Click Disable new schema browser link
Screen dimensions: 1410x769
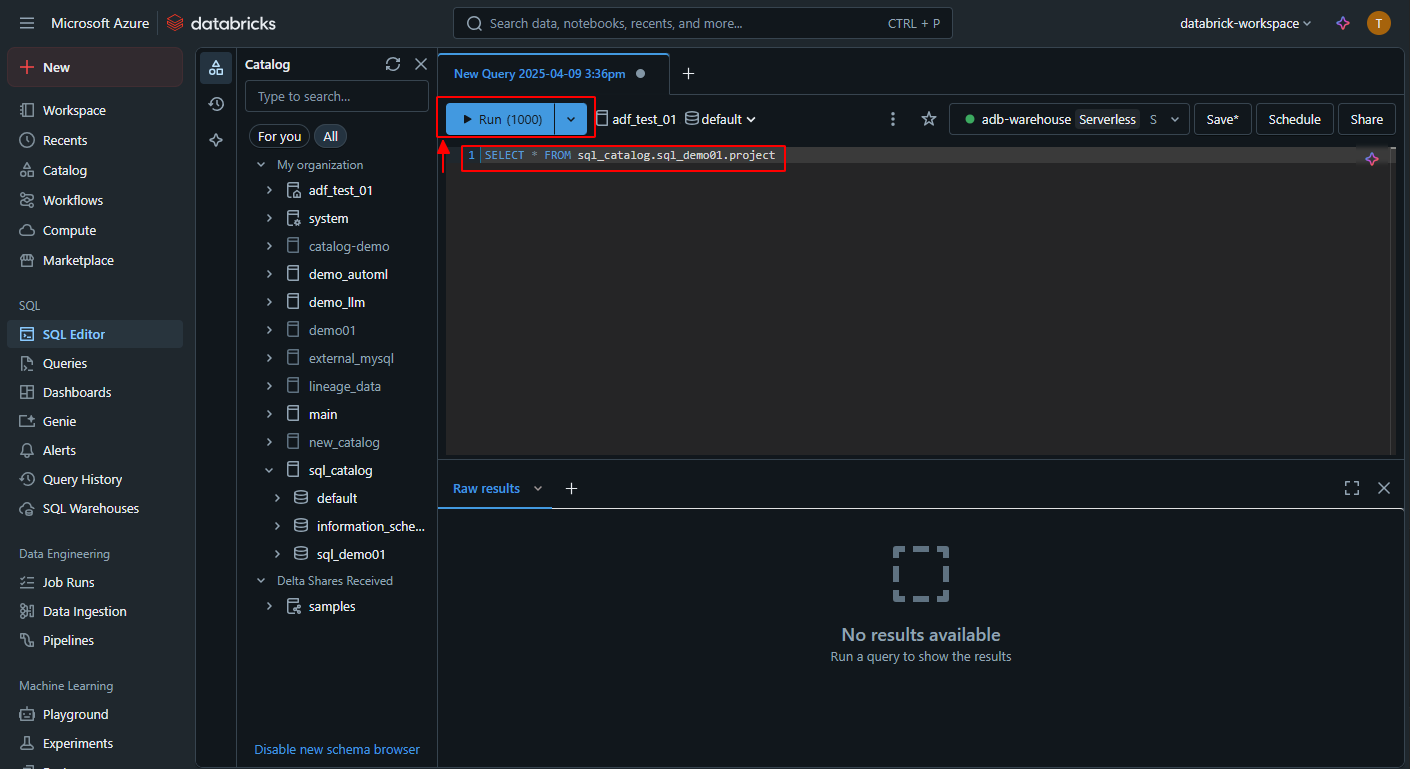click(337, 749)
